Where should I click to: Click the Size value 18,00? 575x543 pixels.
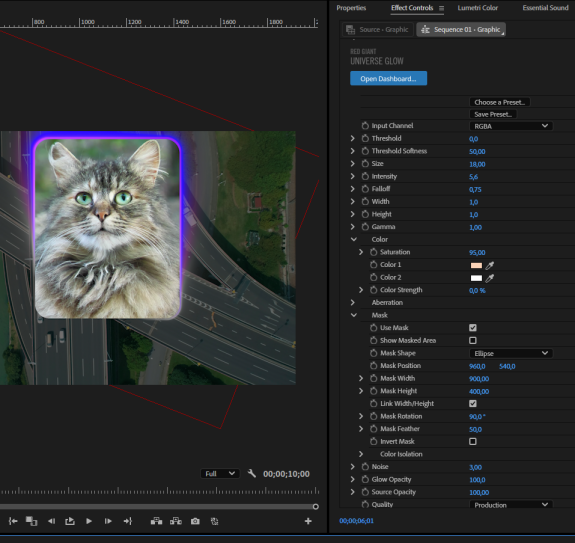(x=477, y=164)
